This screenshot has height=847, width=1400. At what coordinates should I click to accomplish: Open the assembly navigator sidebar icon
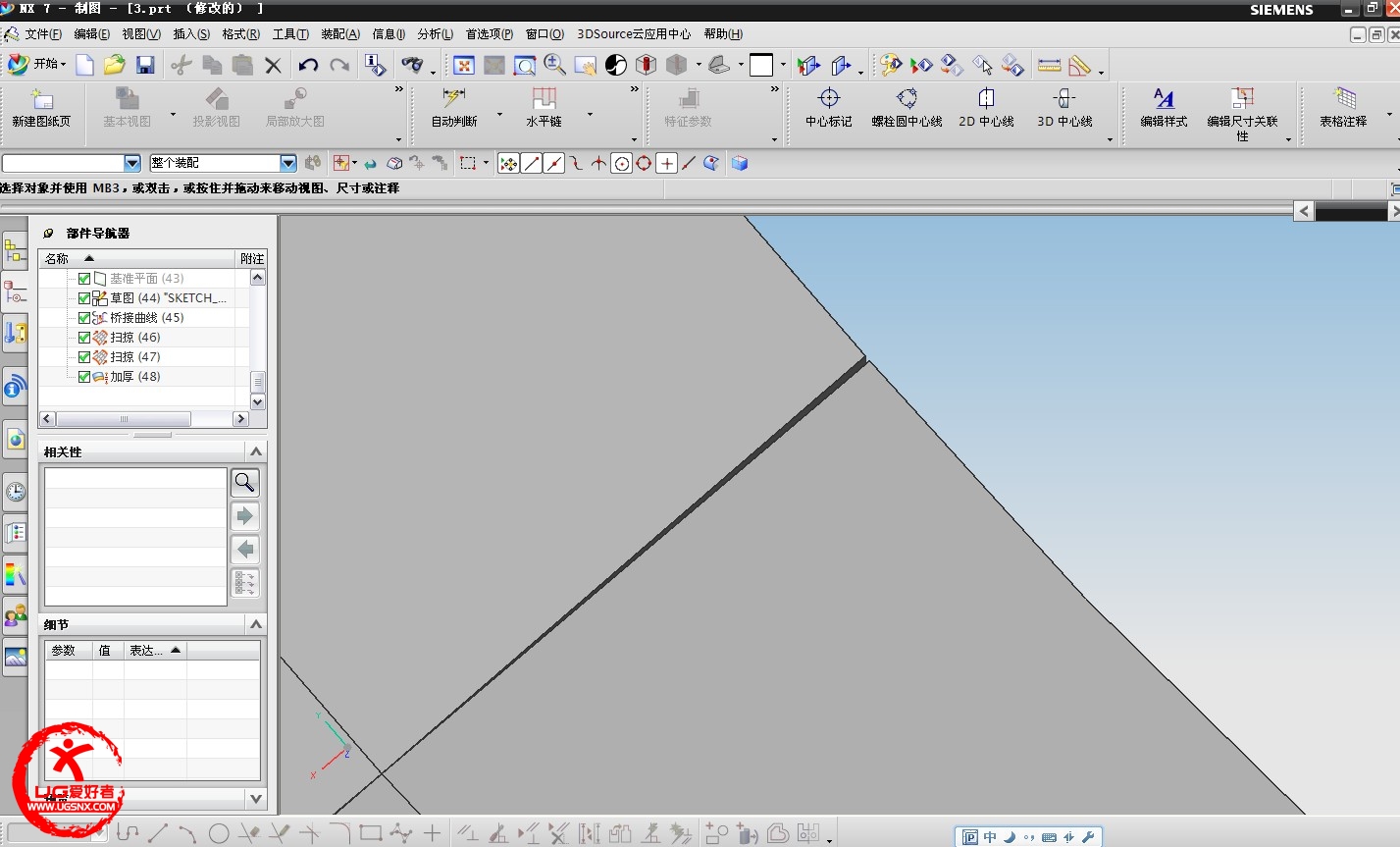15,252
